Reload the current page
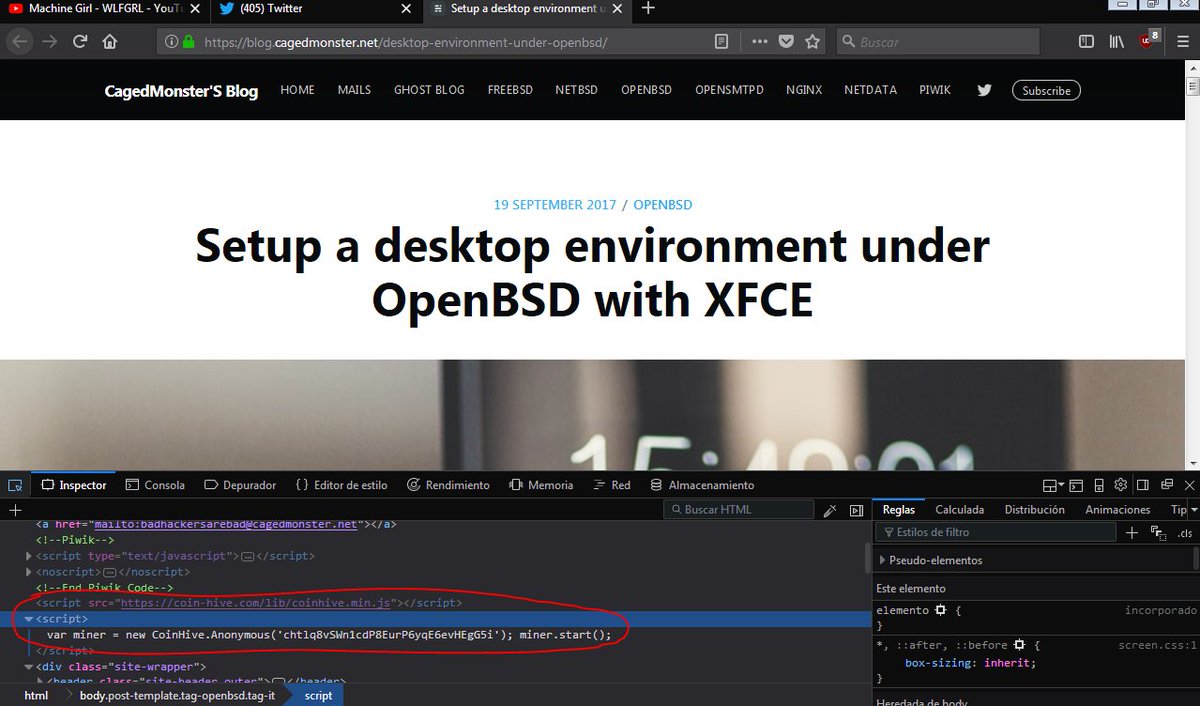 pos(79,42)
